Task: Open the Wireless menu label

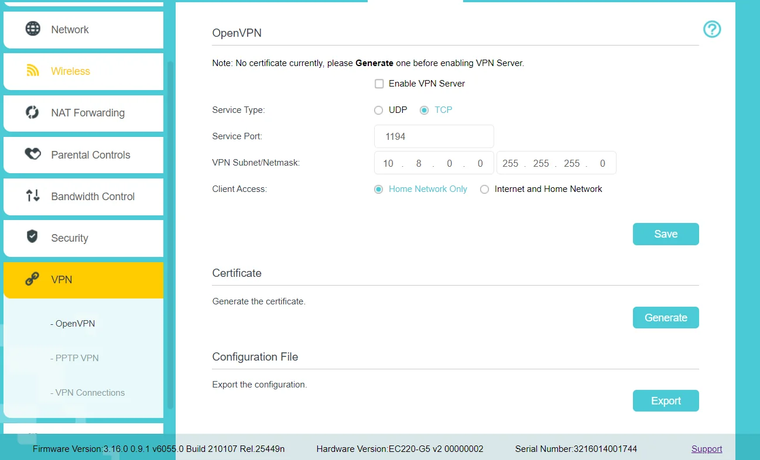Action: 70,71
